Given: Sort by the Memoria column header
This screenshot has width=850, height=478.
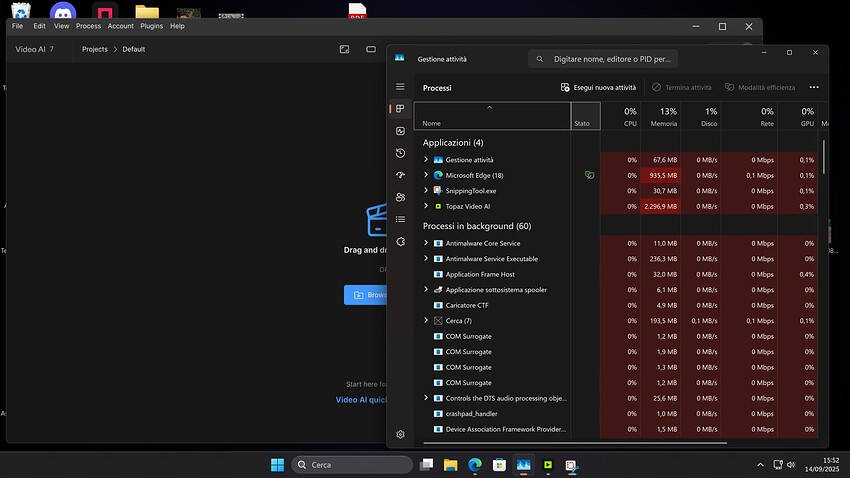Looking at the screenshot, I should pos(660,116).
